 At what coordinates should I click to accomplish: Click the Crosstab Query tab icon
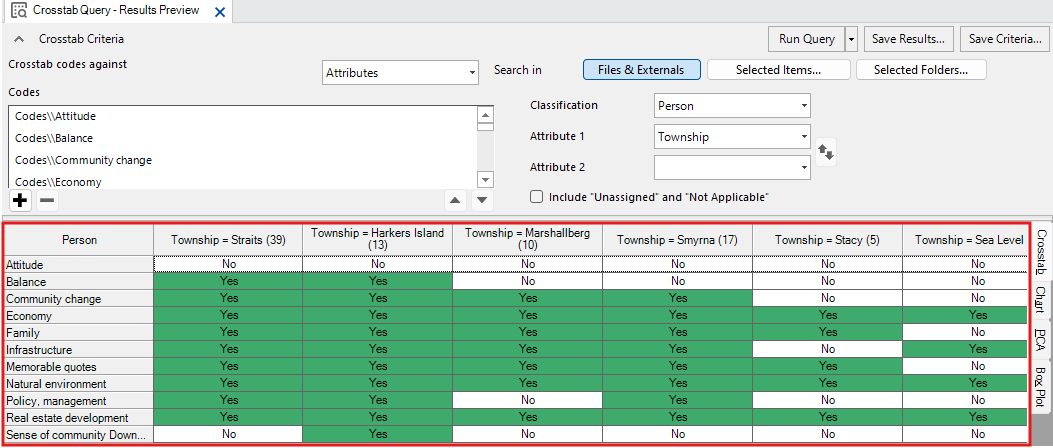pos(20,11)
